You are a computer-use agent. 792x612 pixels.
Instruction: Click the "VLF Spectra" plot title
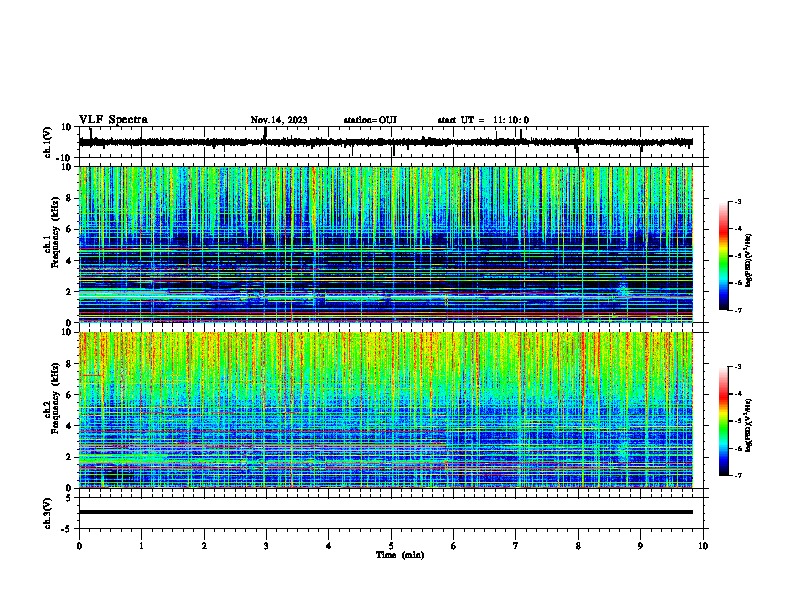click(x=113, y=120)
